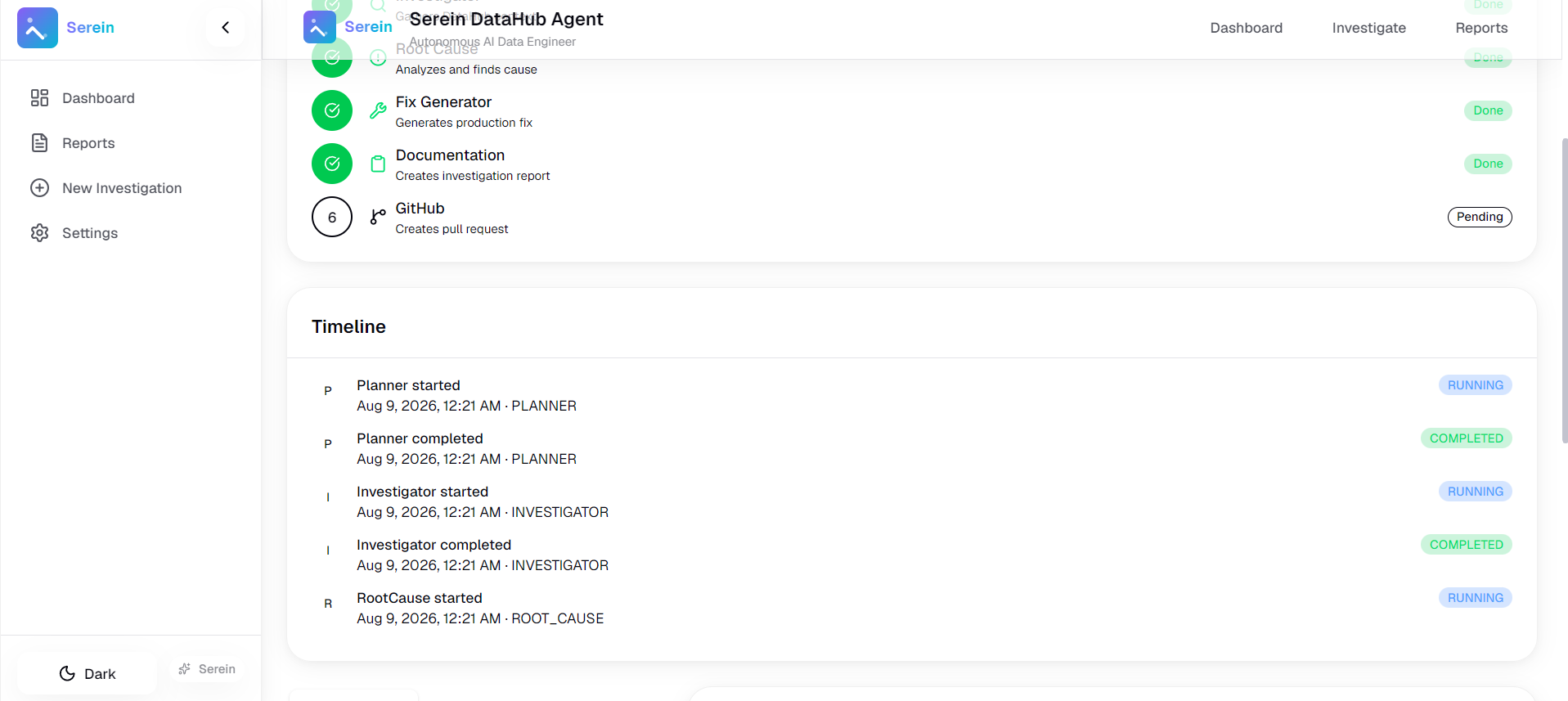Click the Serein logo icon in sidebar
Image resolution: width=1568 pixels, height=701 pixels.
[x=37, y=28]
